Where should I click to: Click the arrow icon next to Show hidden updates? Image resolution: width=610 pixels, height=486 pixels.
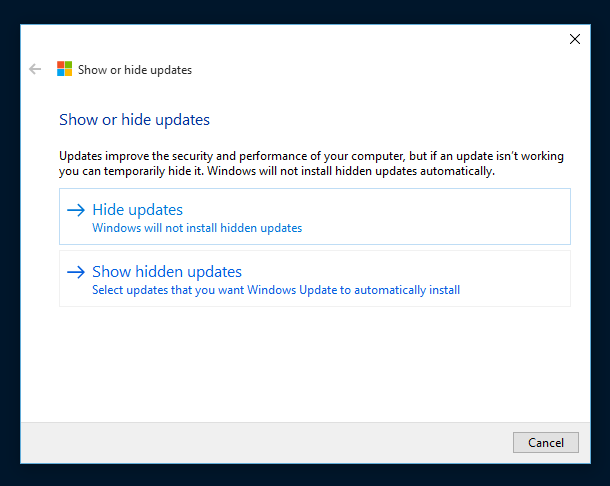click(76, 272)
